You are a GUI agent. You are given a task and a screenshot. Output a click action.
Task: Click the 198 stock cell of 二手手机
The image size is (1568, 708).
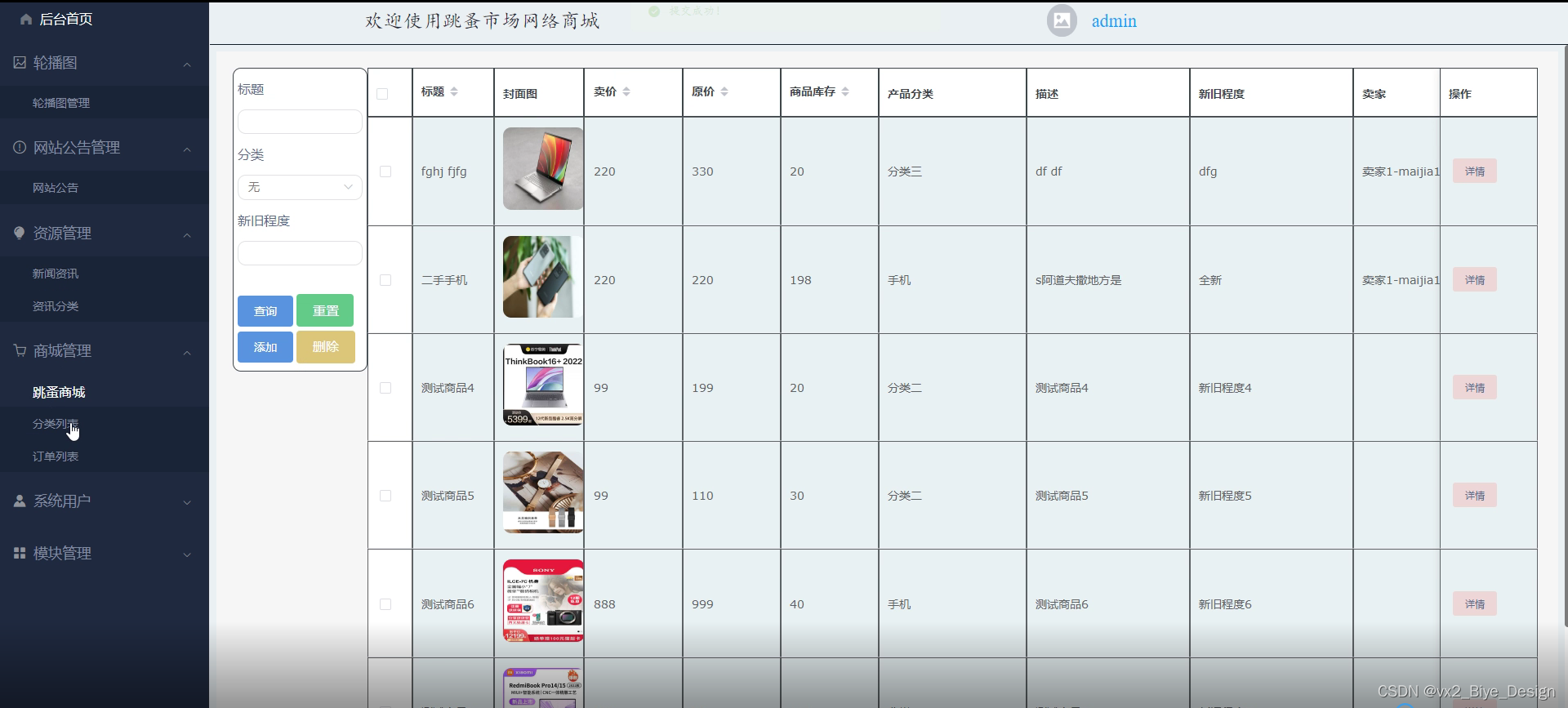click(800, 280)
